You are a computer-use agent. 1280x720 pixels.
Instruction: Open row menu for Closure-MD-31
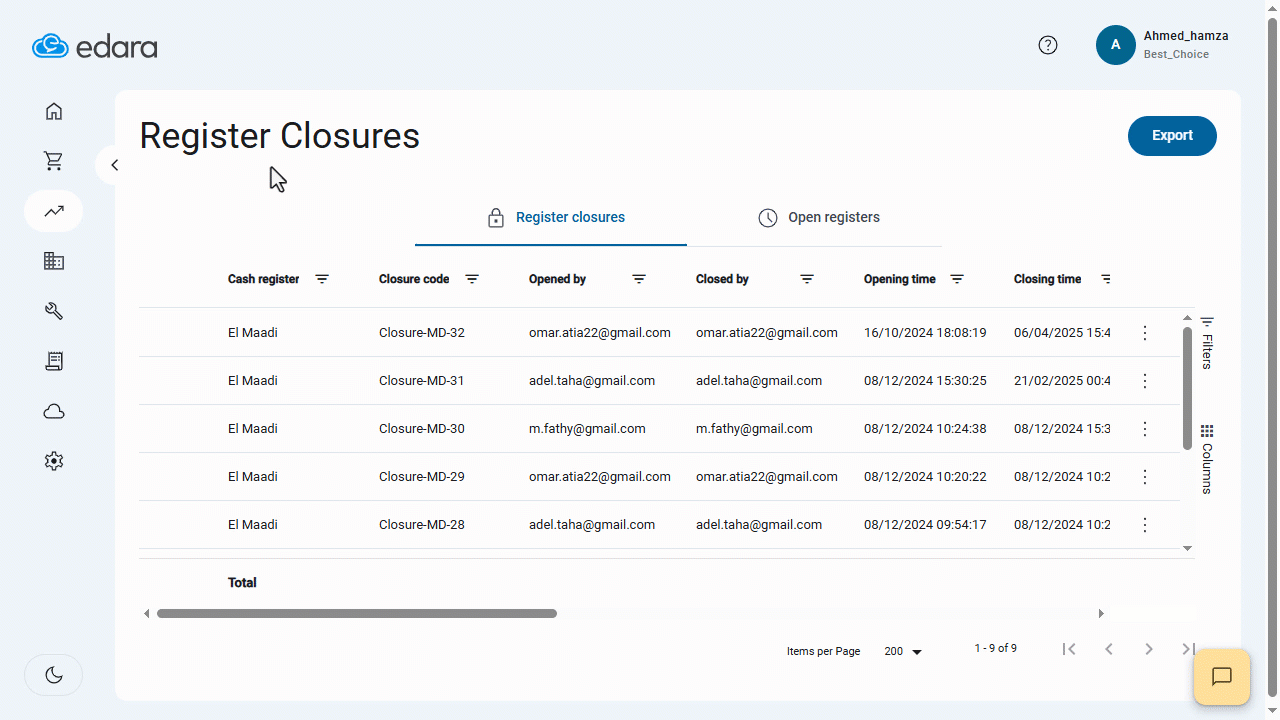[x=1145, y=381]
